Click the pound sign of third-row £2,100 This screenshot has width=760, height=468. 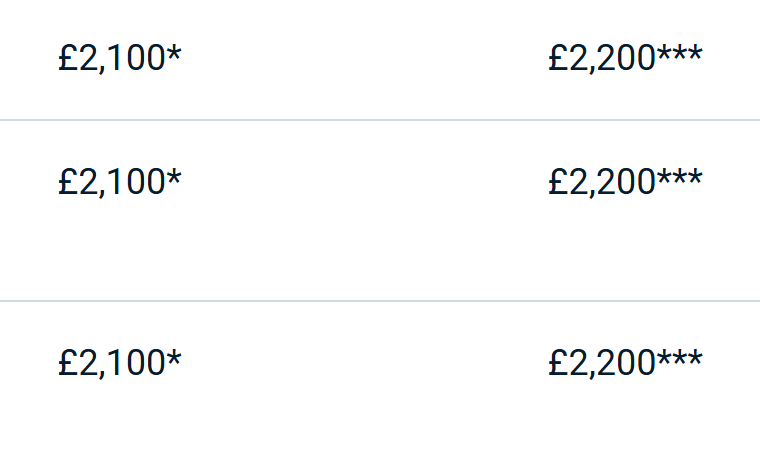click(68, 363)
